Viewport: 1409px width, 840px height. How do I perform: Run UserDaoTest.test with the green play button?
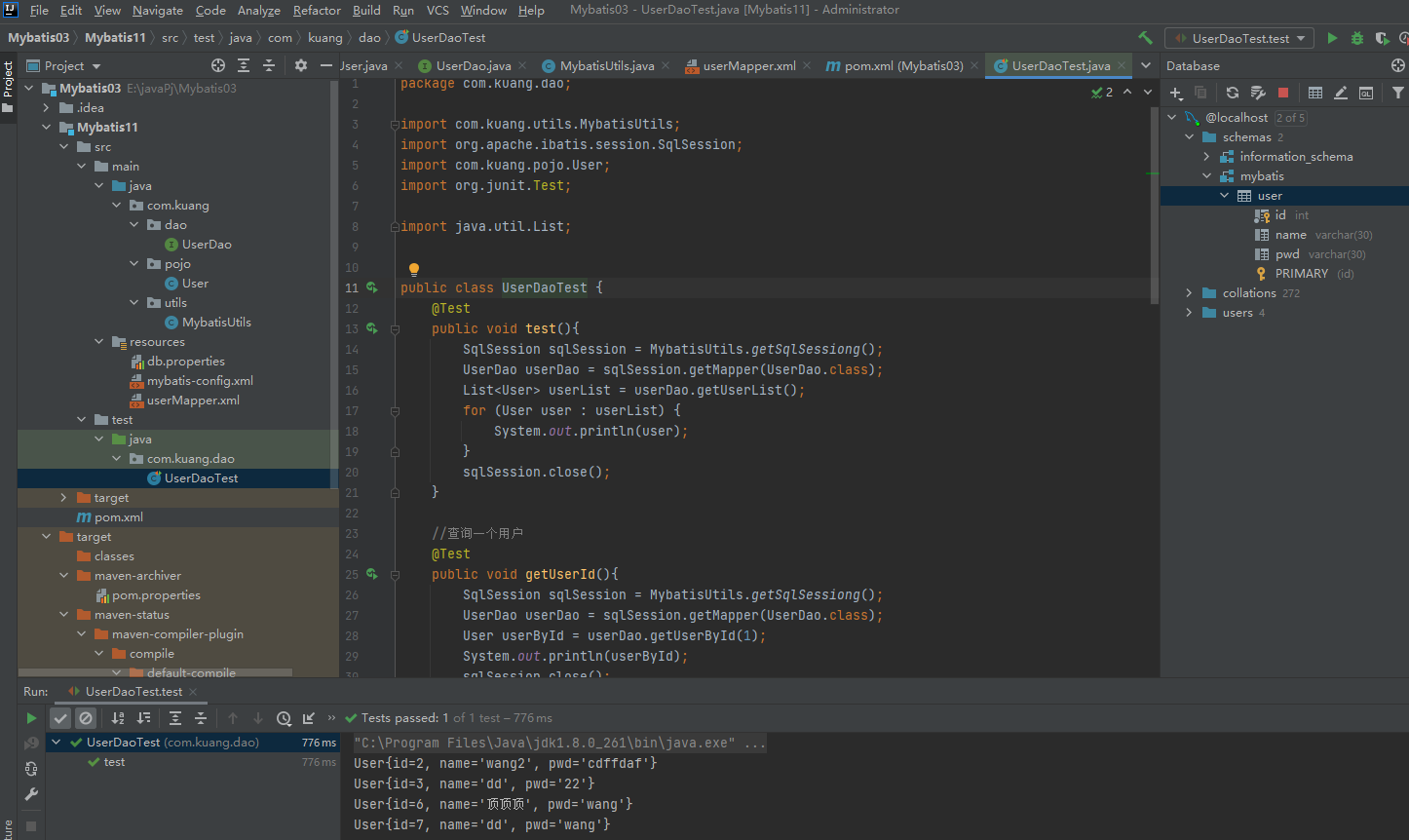click(1332, 38)
